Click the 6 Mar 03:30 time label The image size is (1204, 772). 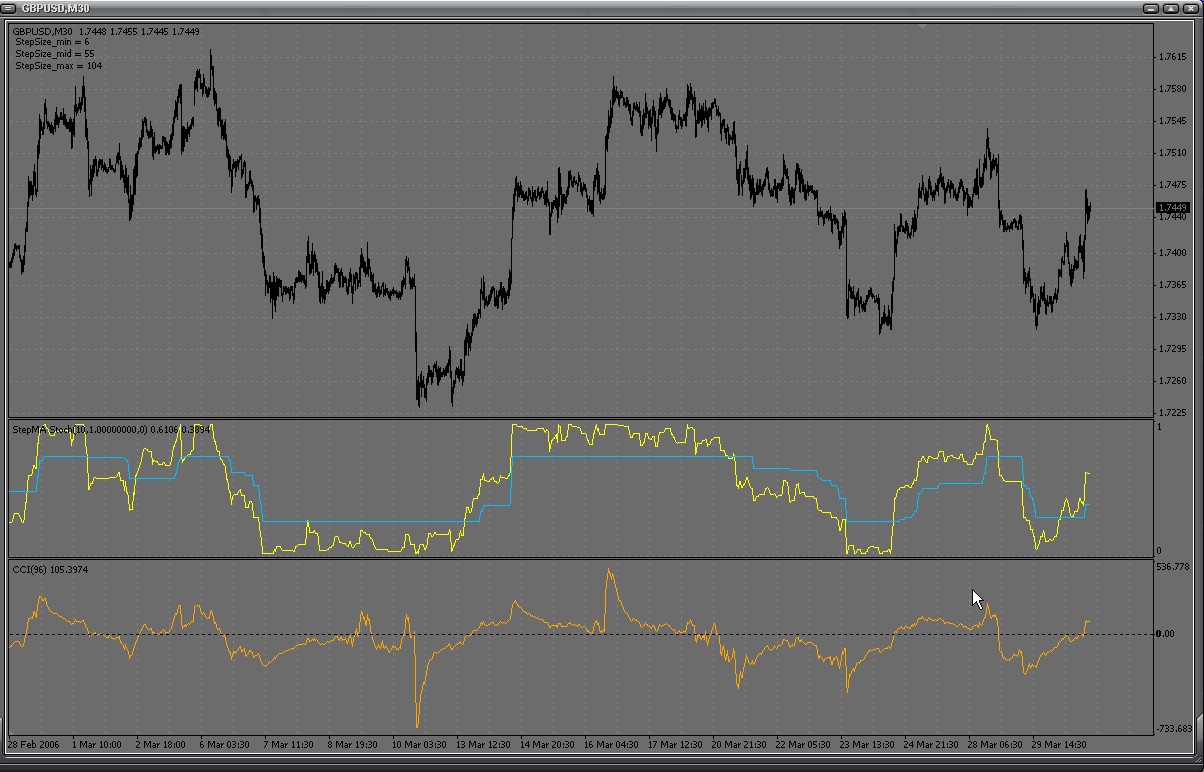[x=225, y=745]
